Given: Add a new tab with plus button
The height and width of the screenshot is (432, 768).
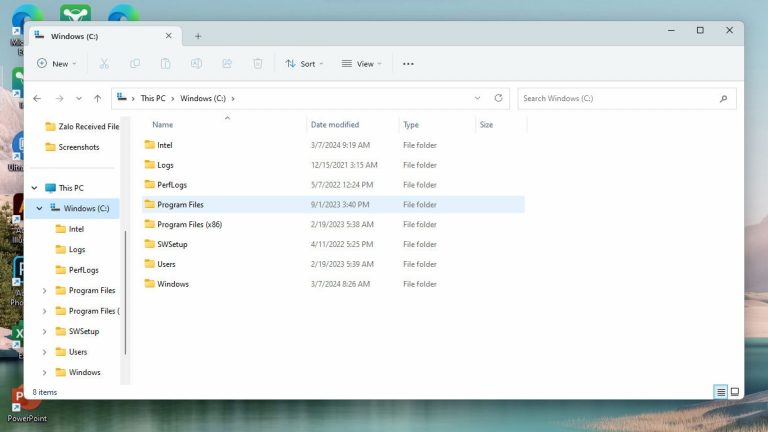Looking at the screenshot, I should pyautogui.click(x=198, y=36).
